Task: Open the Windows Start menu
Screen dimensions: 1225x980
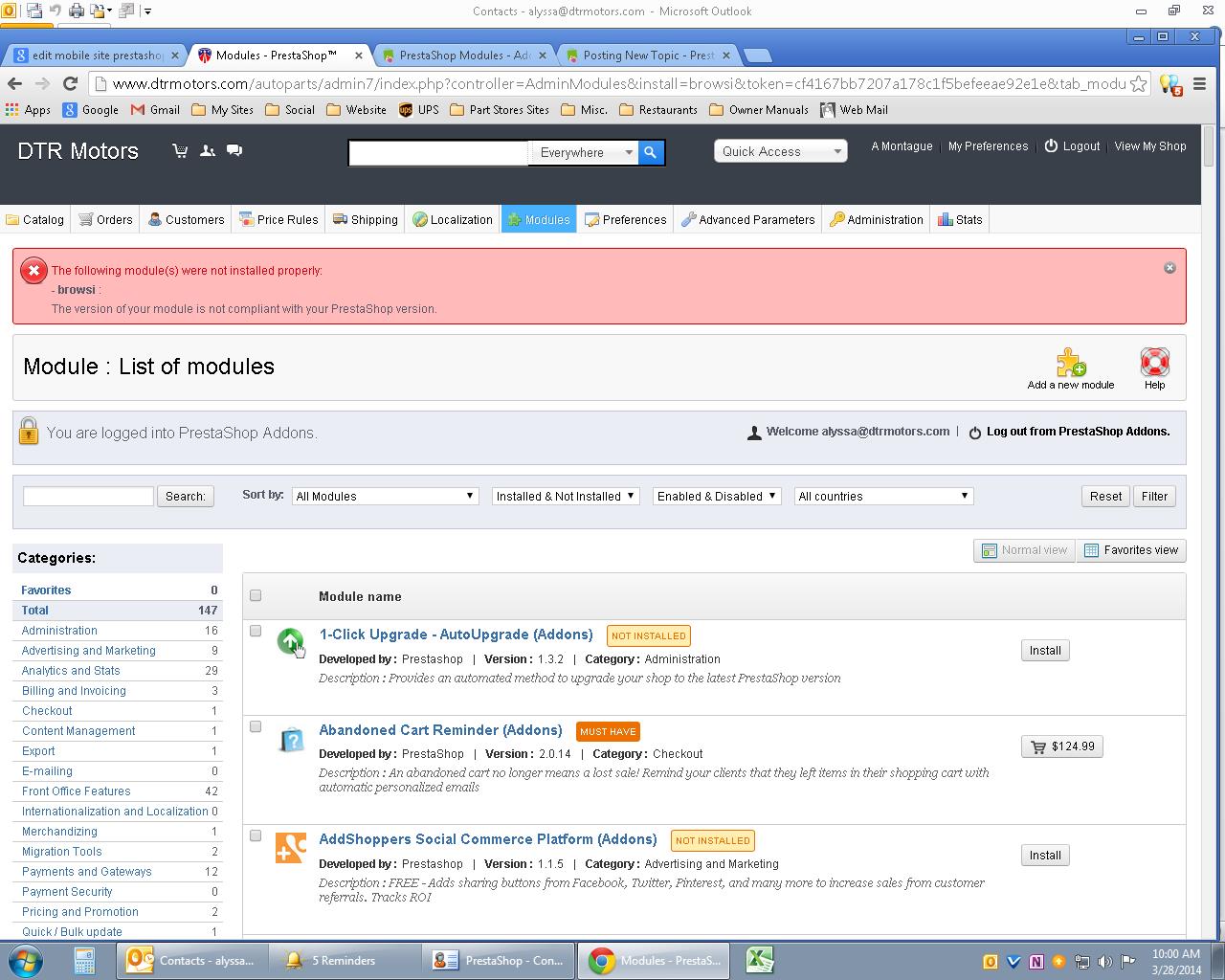Action: tap(26, 960)
